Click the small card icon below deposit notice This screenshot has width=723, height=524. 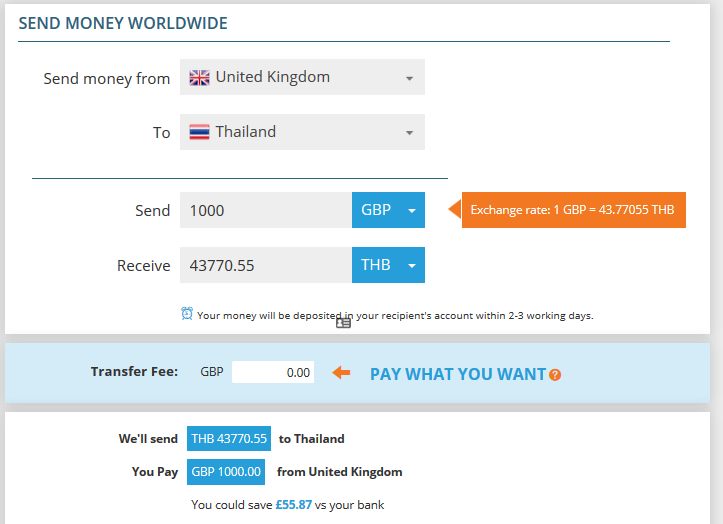(x=343, y=323)
